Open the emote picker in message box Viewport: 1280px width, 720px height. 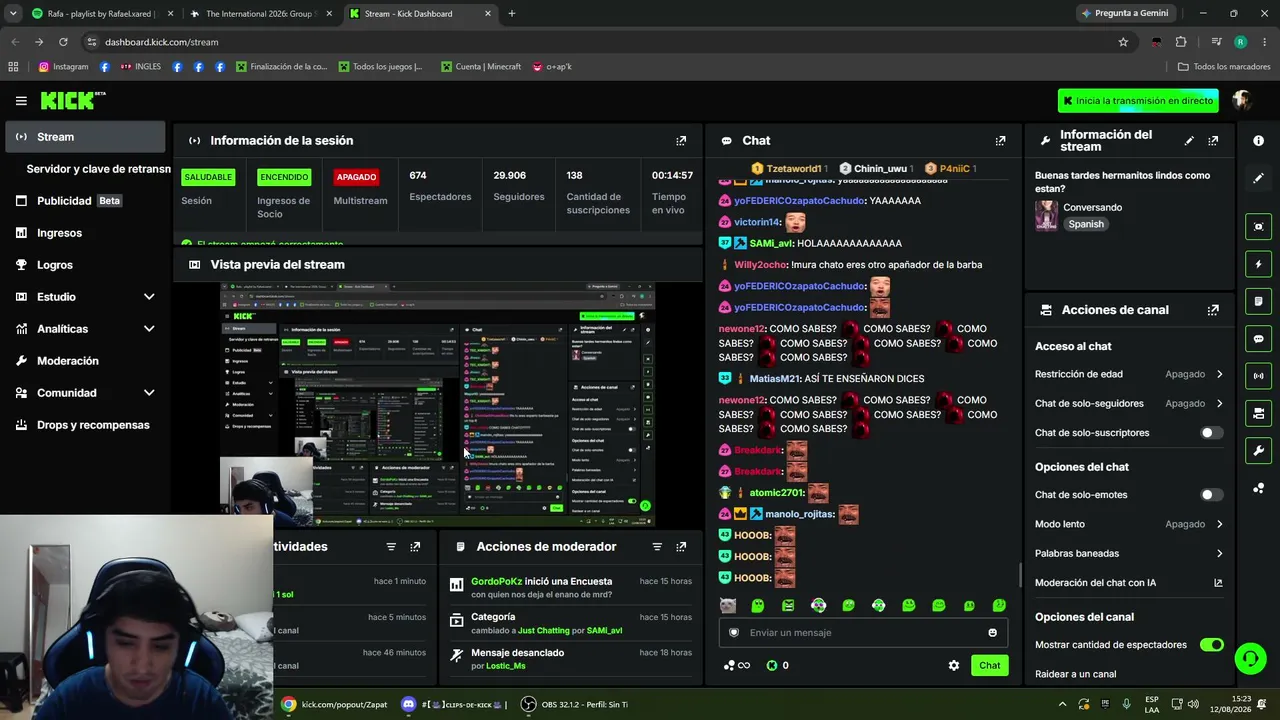[x=992, y=633]
